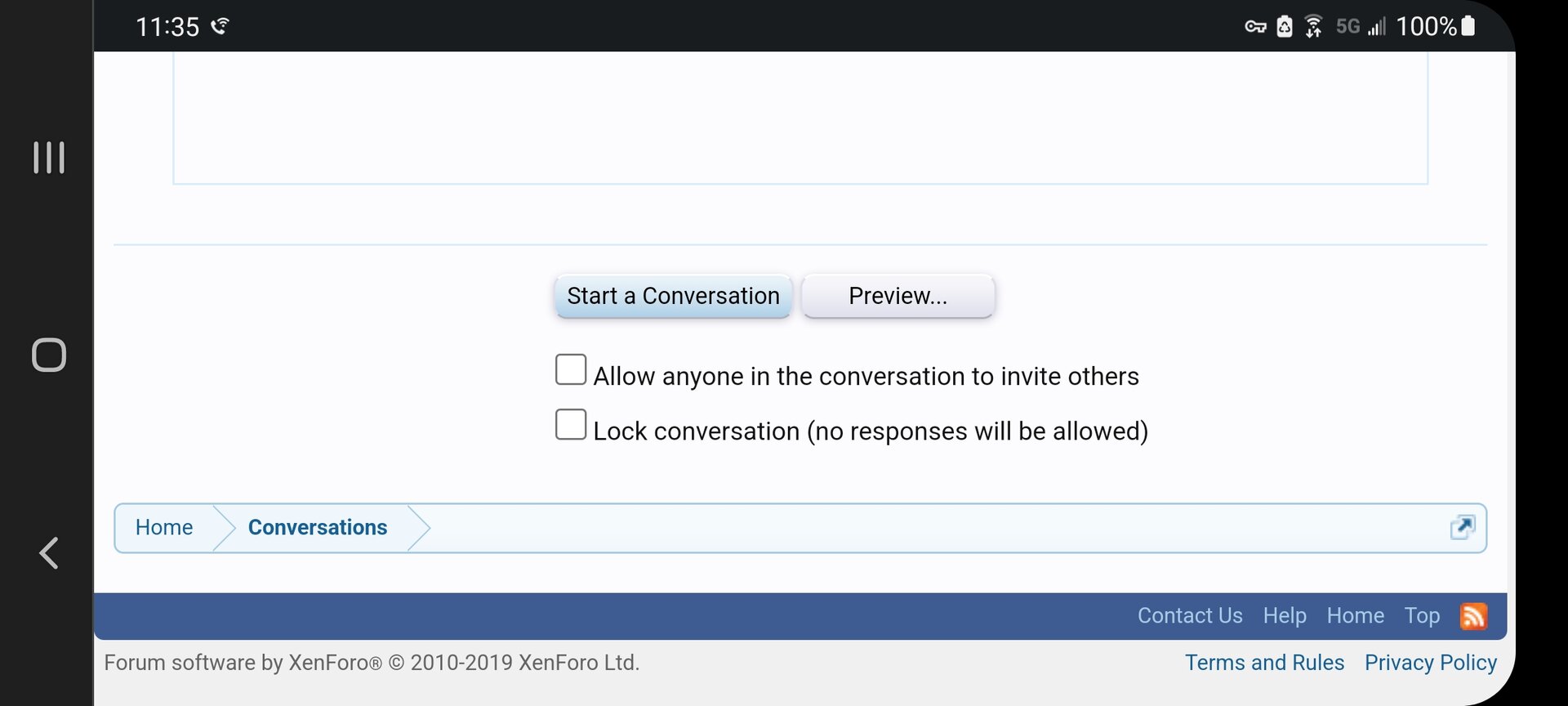Viewport: 1568px width, 706px height.
Task: Open the Help link in footer
Action: (1285, 616)
